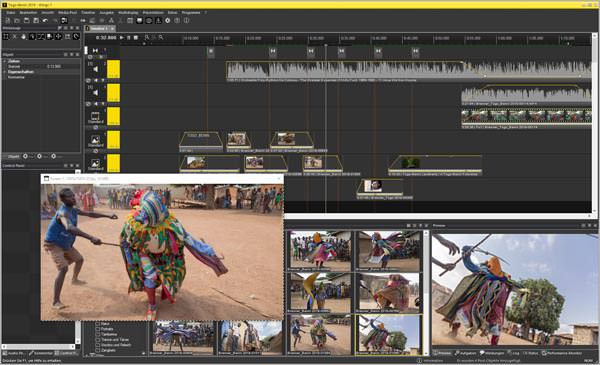Open the Media-Pool menu

click(67, 13)
